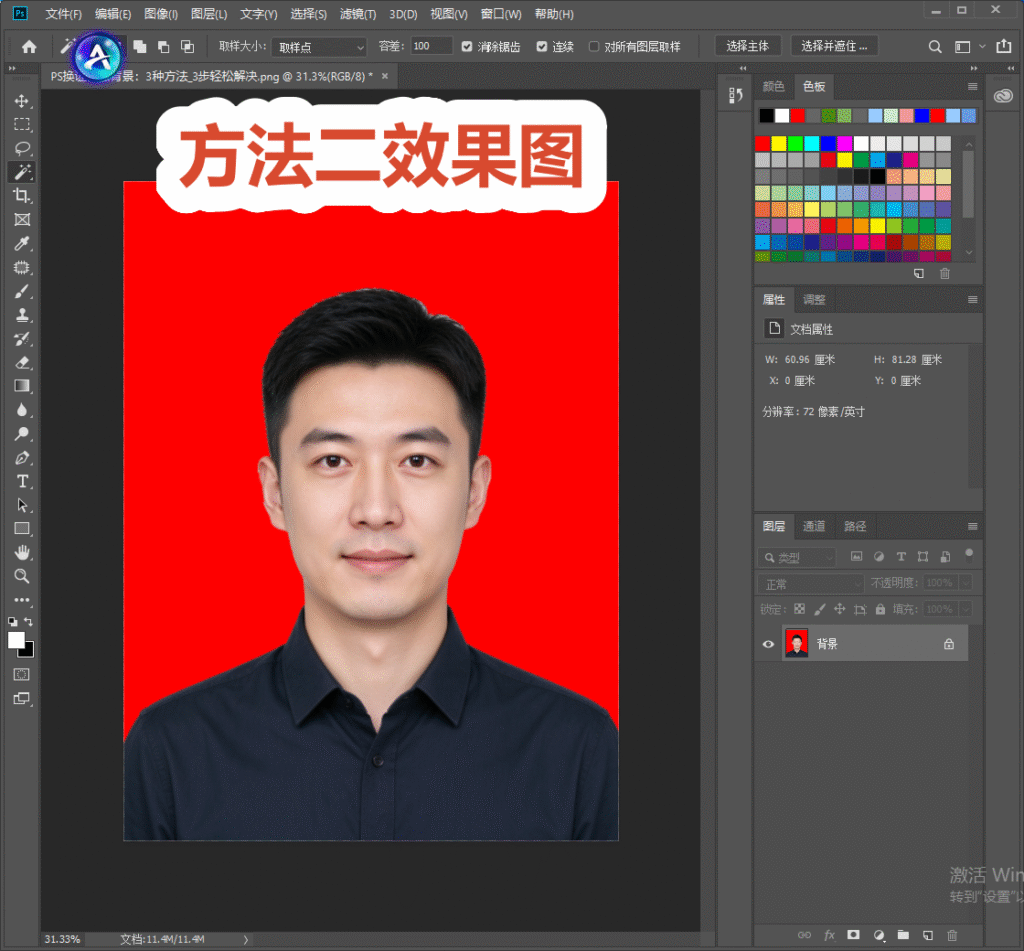Viewport: 1024px width, 951px height.
Task: Click the Add layer mask icon
Action: [x=853, y=935]
